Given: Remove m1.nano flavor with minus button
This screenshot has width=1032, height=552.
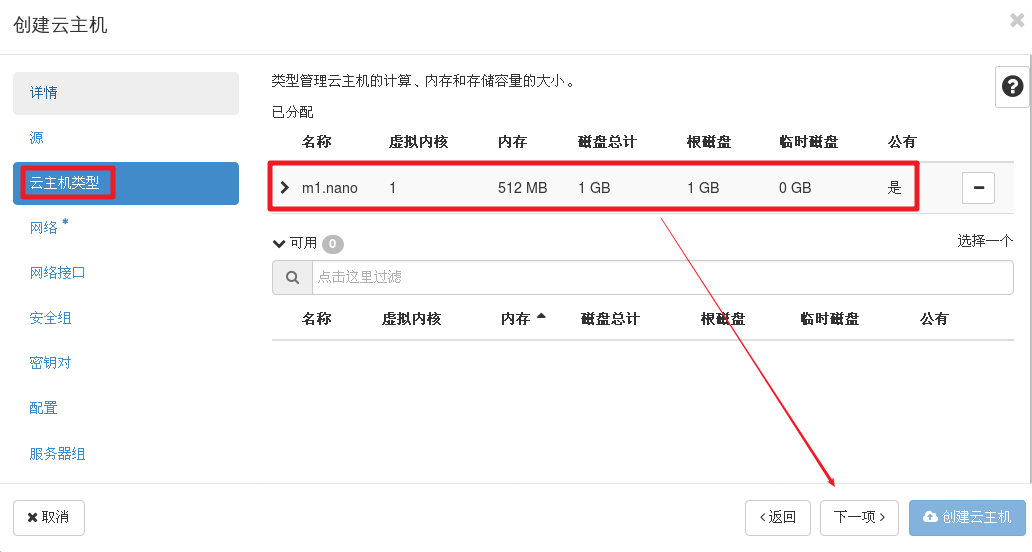Looking at the screenshot, I should coord(978,187).
